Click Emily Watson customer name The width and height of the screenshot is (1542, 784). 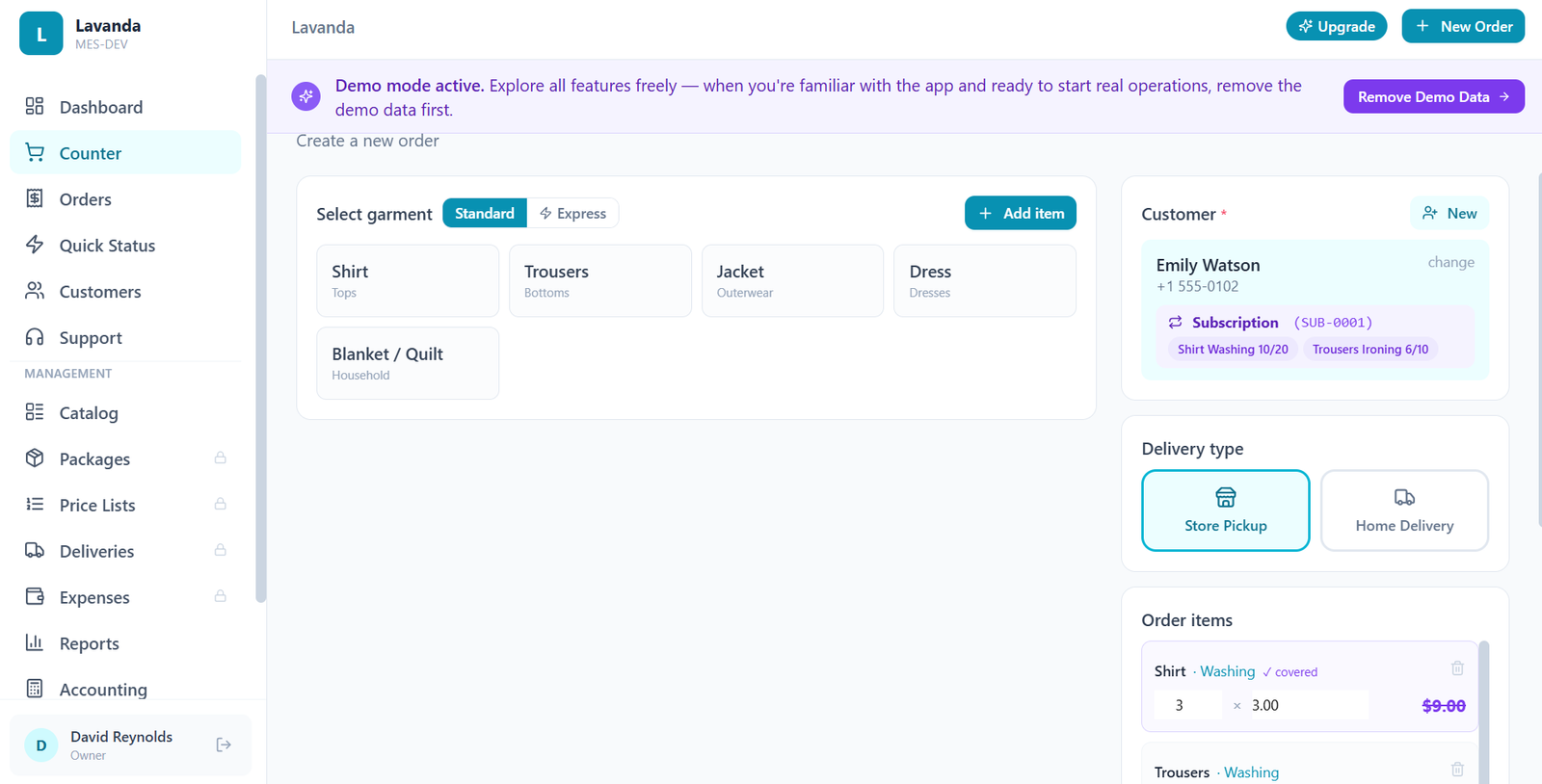1208,265
